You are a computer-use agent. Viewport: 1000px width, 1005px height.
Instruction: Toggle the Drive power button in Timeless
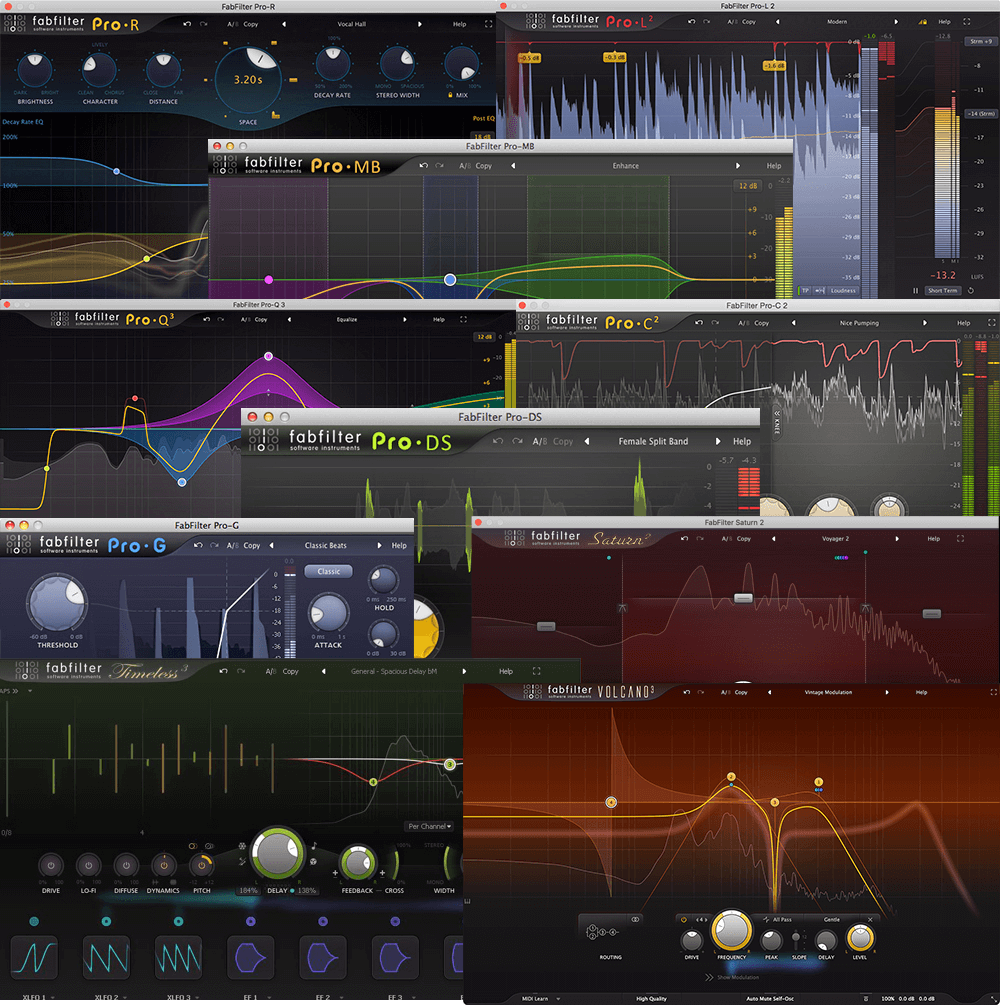(51, 864)
